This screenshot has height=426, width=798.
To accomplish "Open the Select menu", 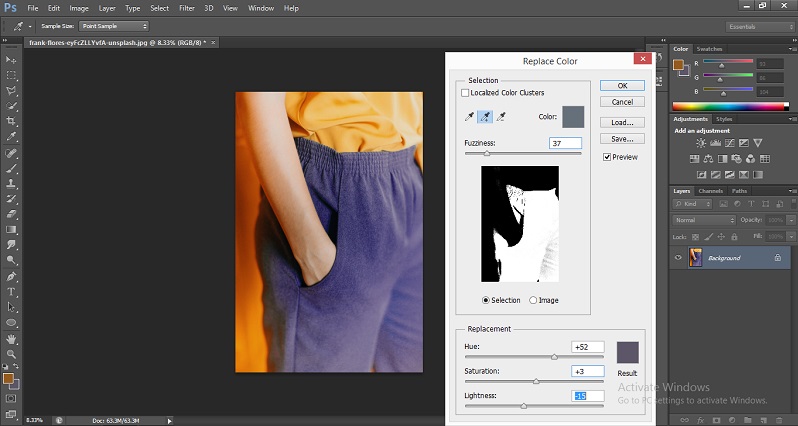I will pos(159,8).
